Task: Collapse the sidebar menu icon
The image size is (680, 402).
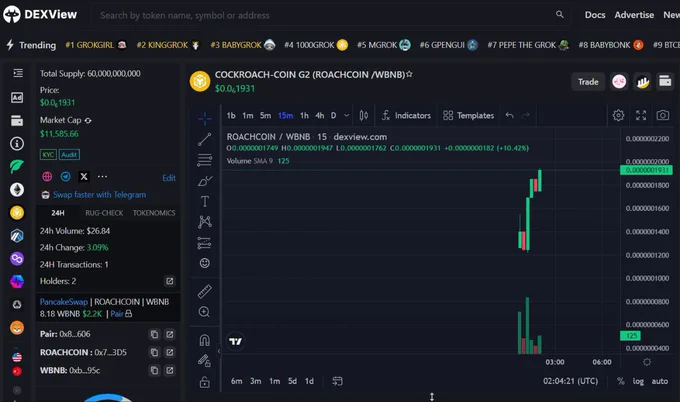Action: pyautogui.click(x=17, y=73)
